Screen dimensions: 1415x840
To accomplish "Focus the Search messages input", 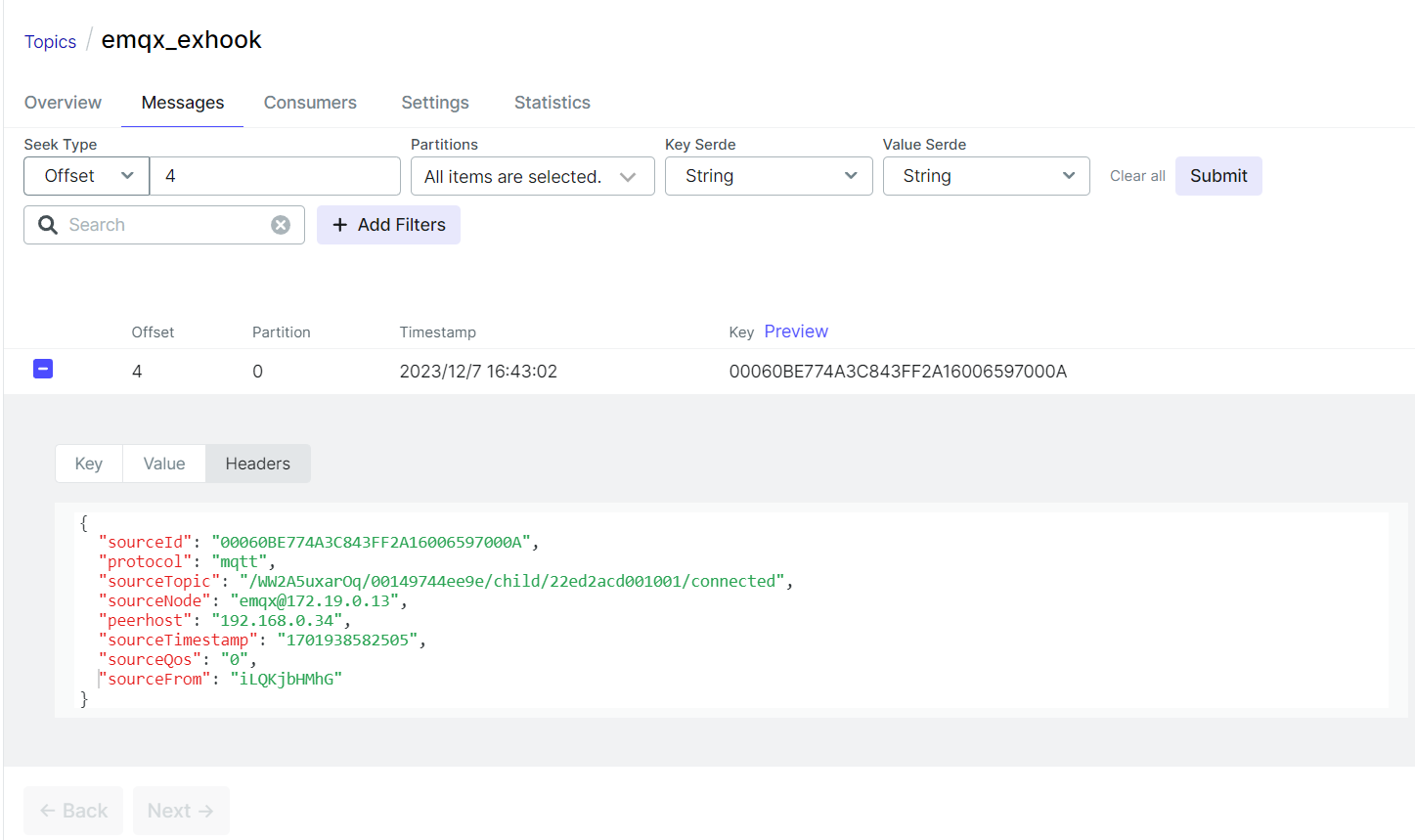I will 164,225.
